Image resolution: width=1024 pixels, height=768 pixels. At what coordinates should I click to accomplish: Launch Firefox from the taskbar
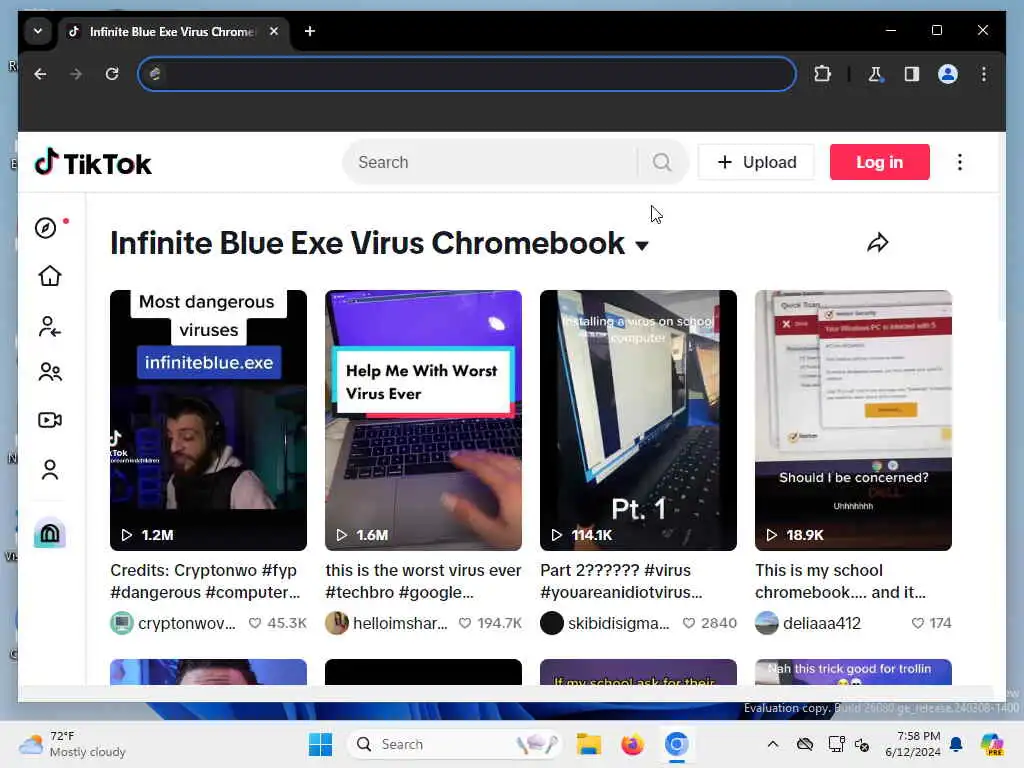coord(632,744)
